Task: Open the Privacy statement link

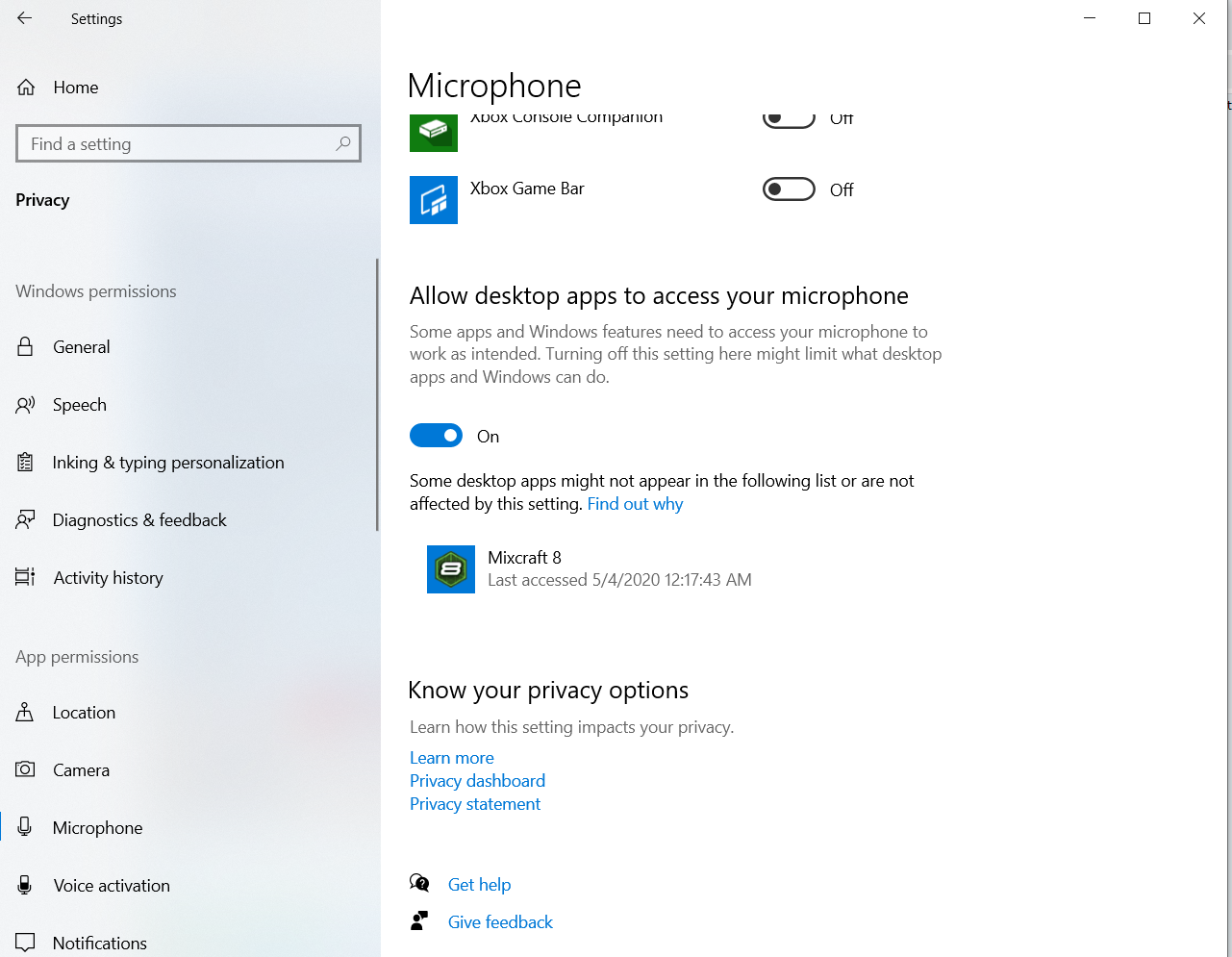Action: tap(475, 804)
